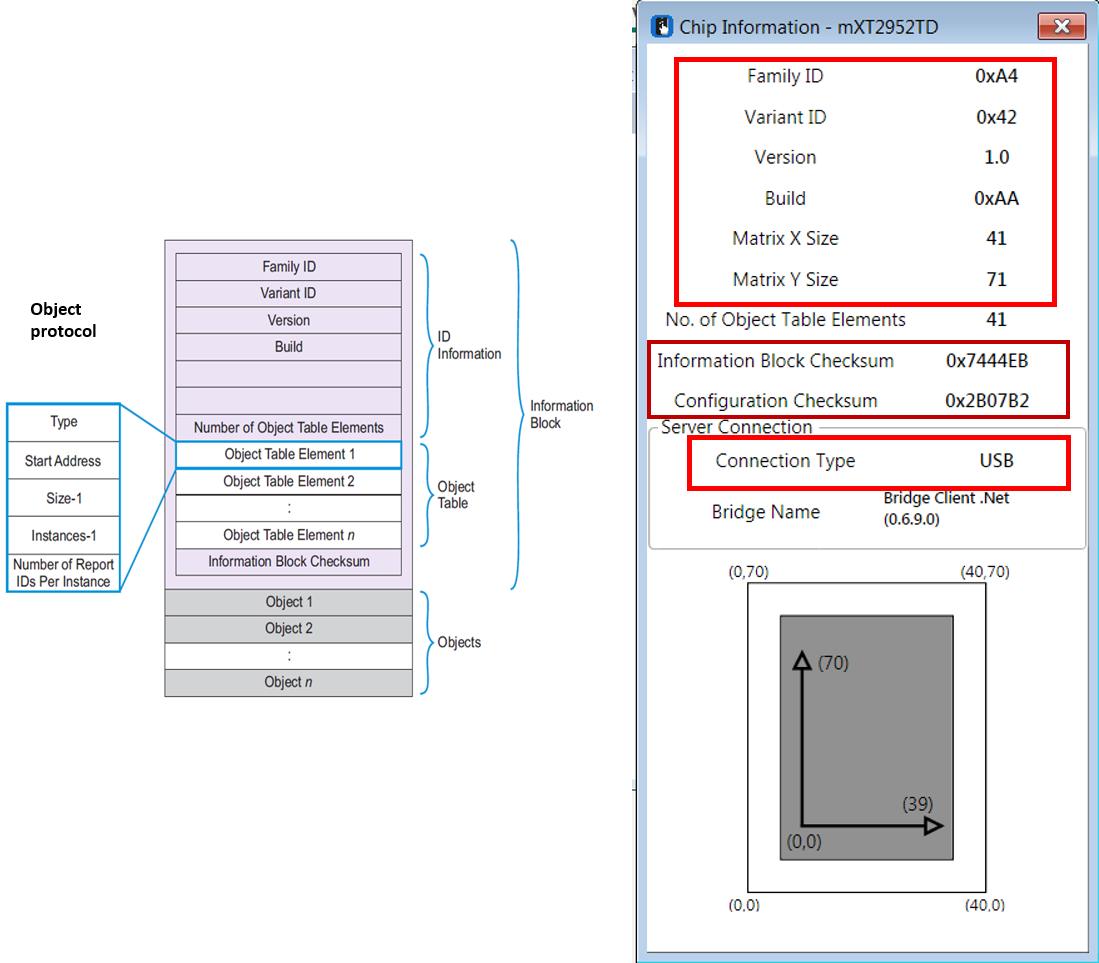Select the Family ID value 0xA4

tap(996, 76)
